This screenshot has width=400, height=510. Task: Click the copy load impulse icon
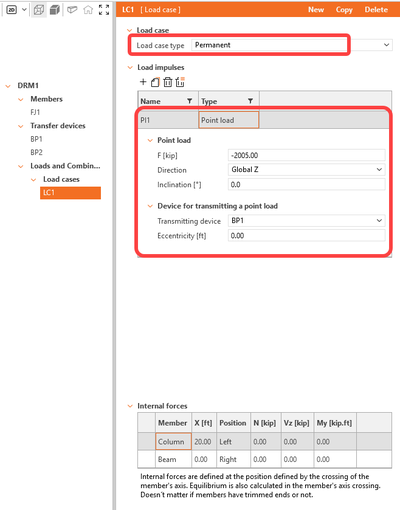coord(155,82)
